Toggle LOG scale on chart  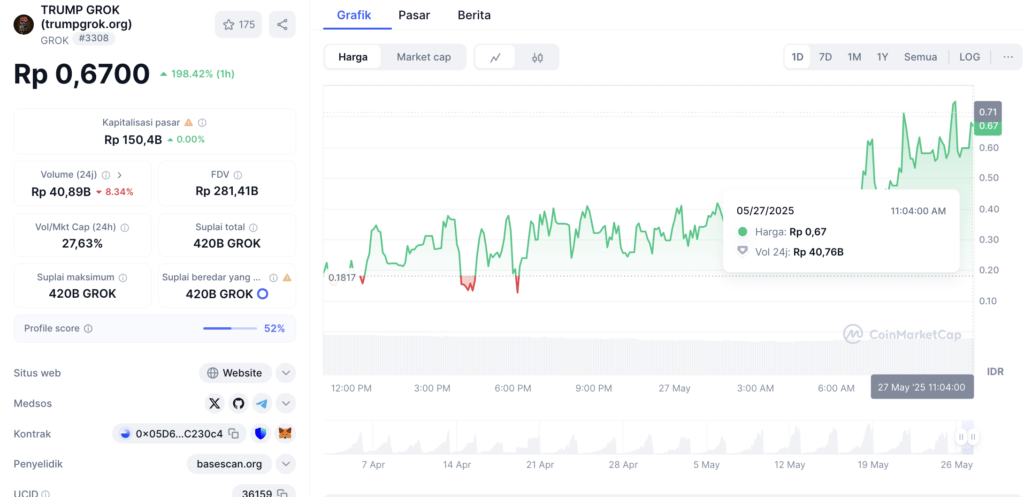point(969,57)
